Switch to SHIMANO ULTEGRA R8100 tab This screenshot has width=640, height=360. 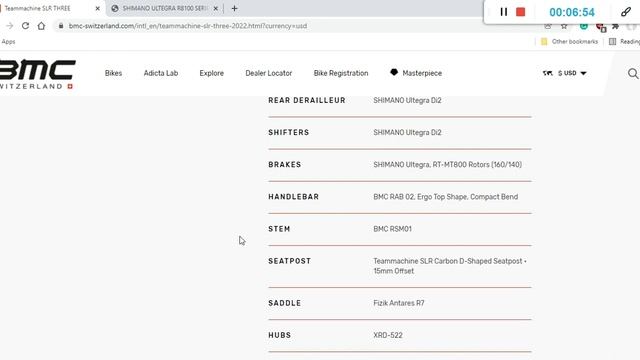165,8
